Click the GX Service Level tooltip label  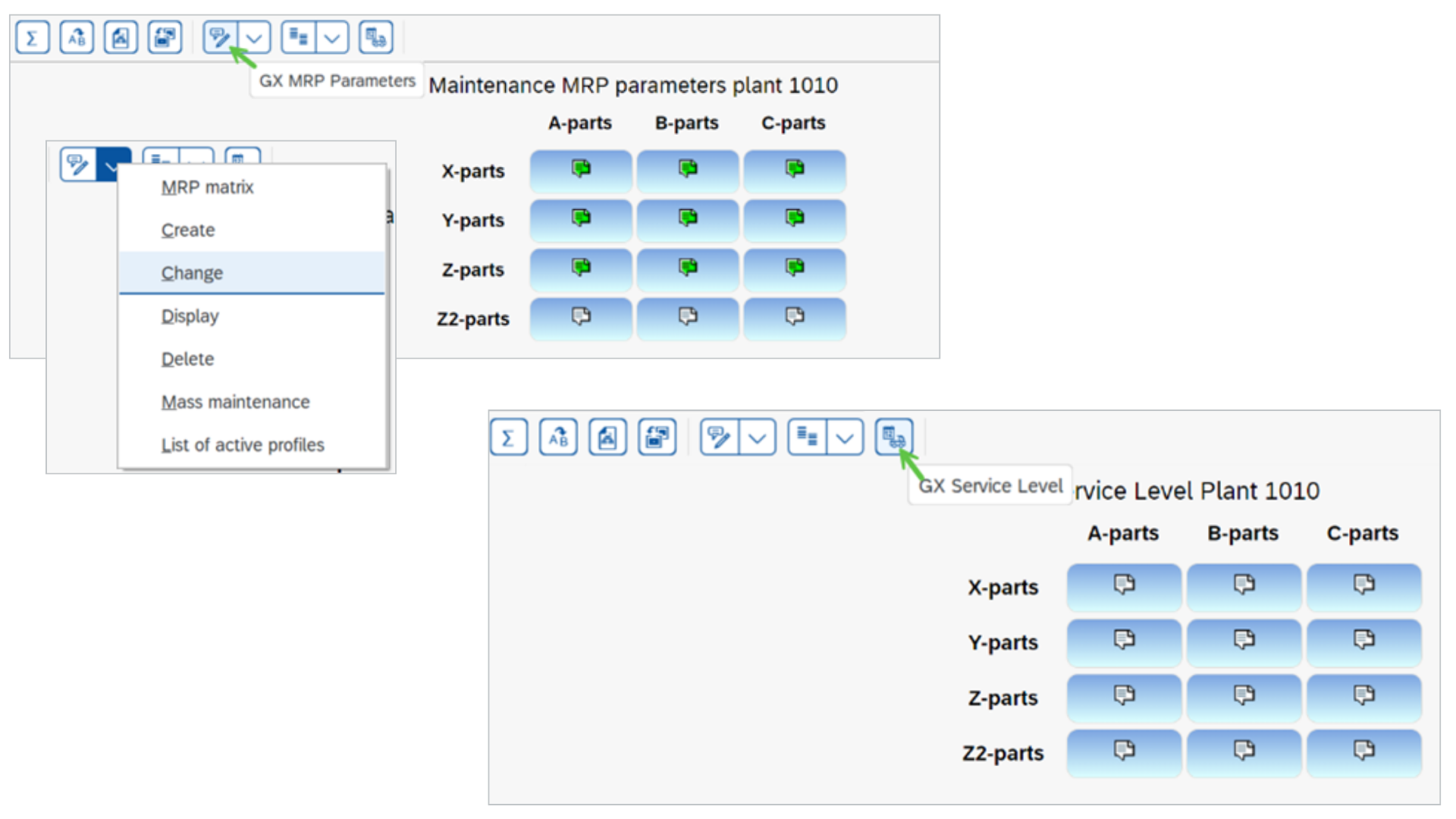[990, 485]
